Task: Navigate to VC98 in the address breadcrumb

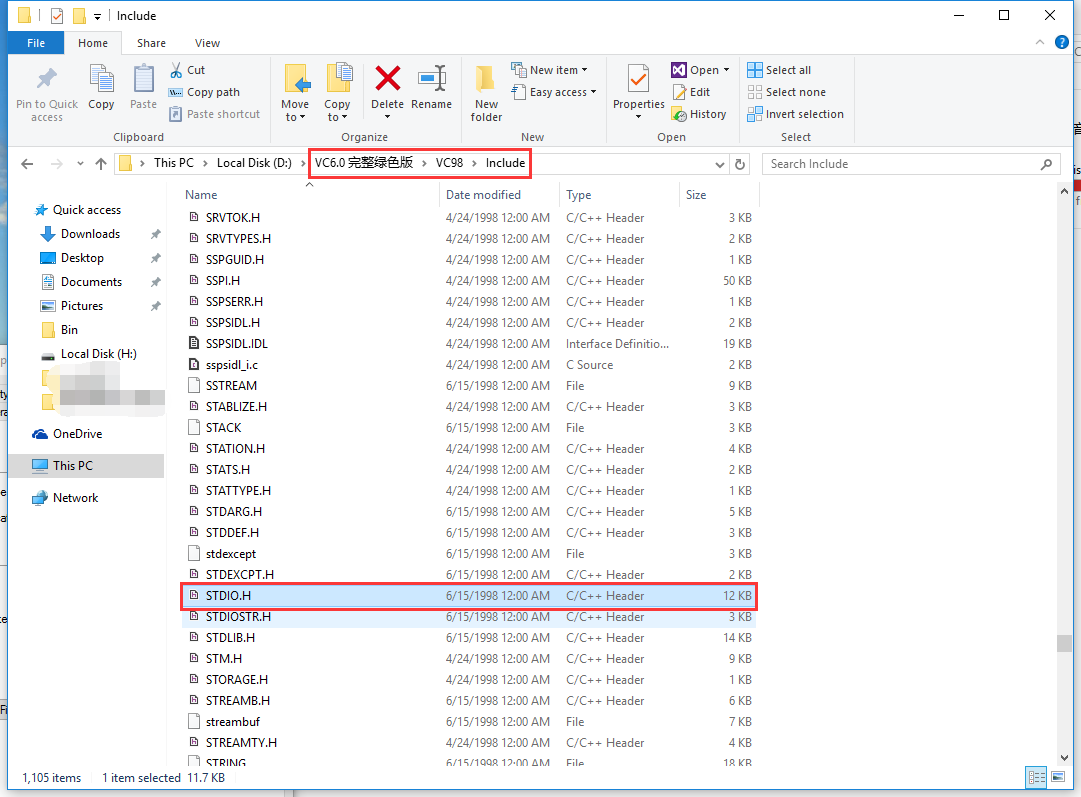Action: tap(450, 163)
